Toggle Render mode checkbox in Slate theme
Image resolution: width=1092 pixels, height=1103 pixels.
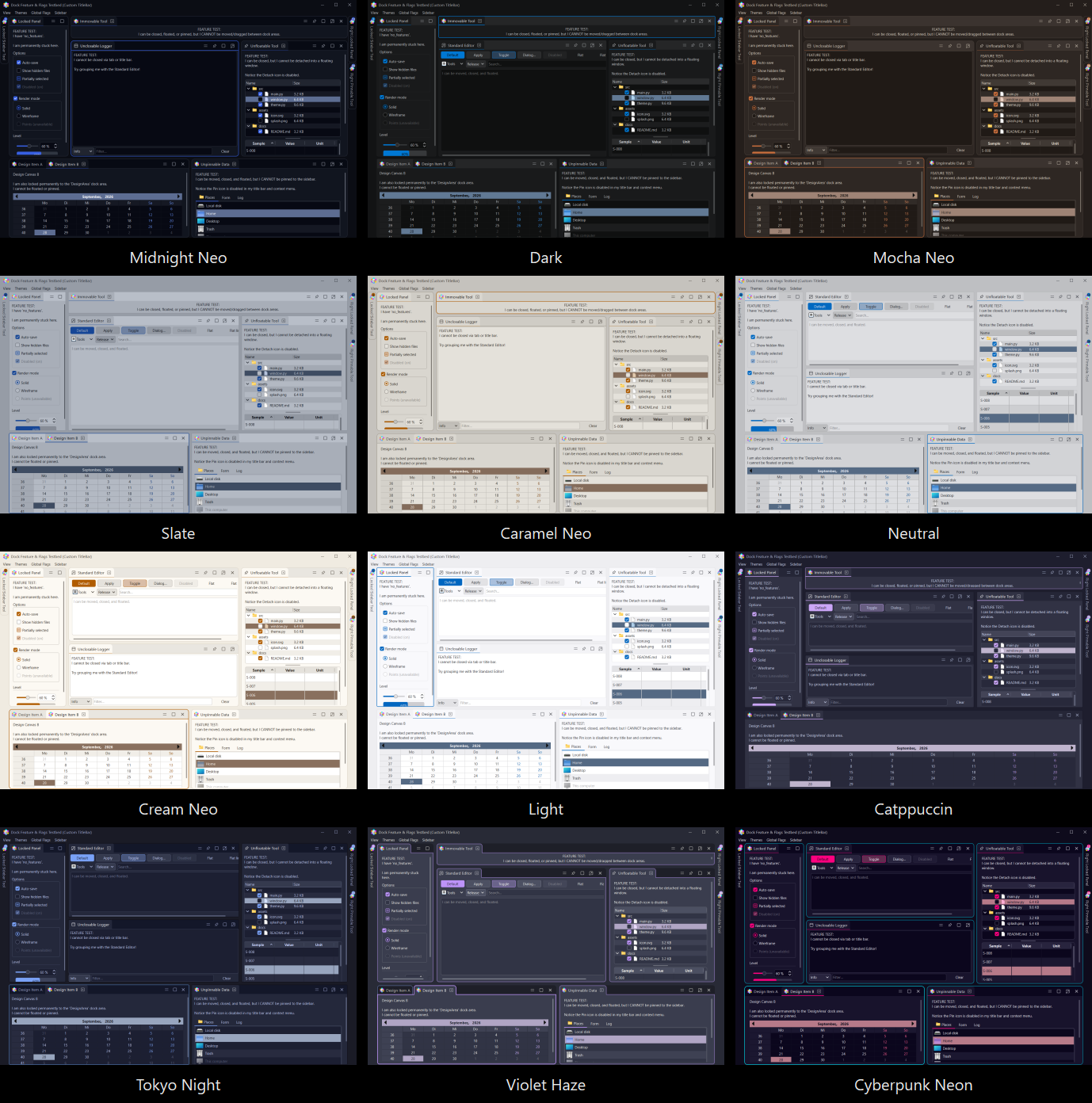[14, 372]
